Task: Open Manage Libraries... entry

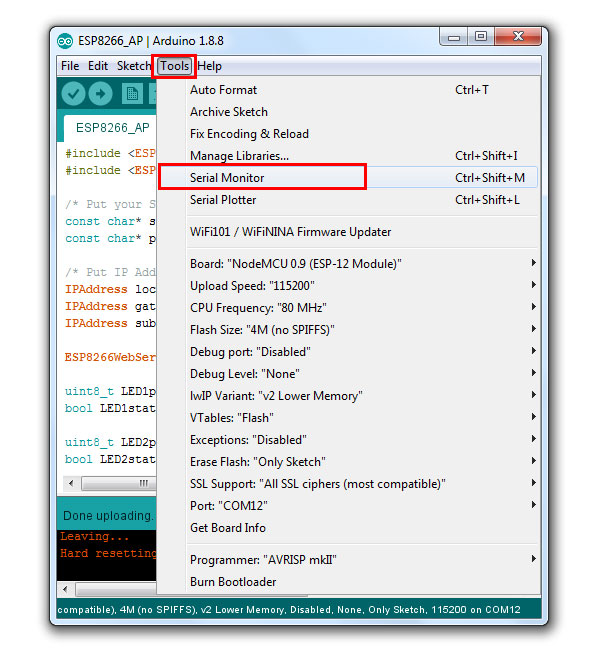Action: [348, 156]
